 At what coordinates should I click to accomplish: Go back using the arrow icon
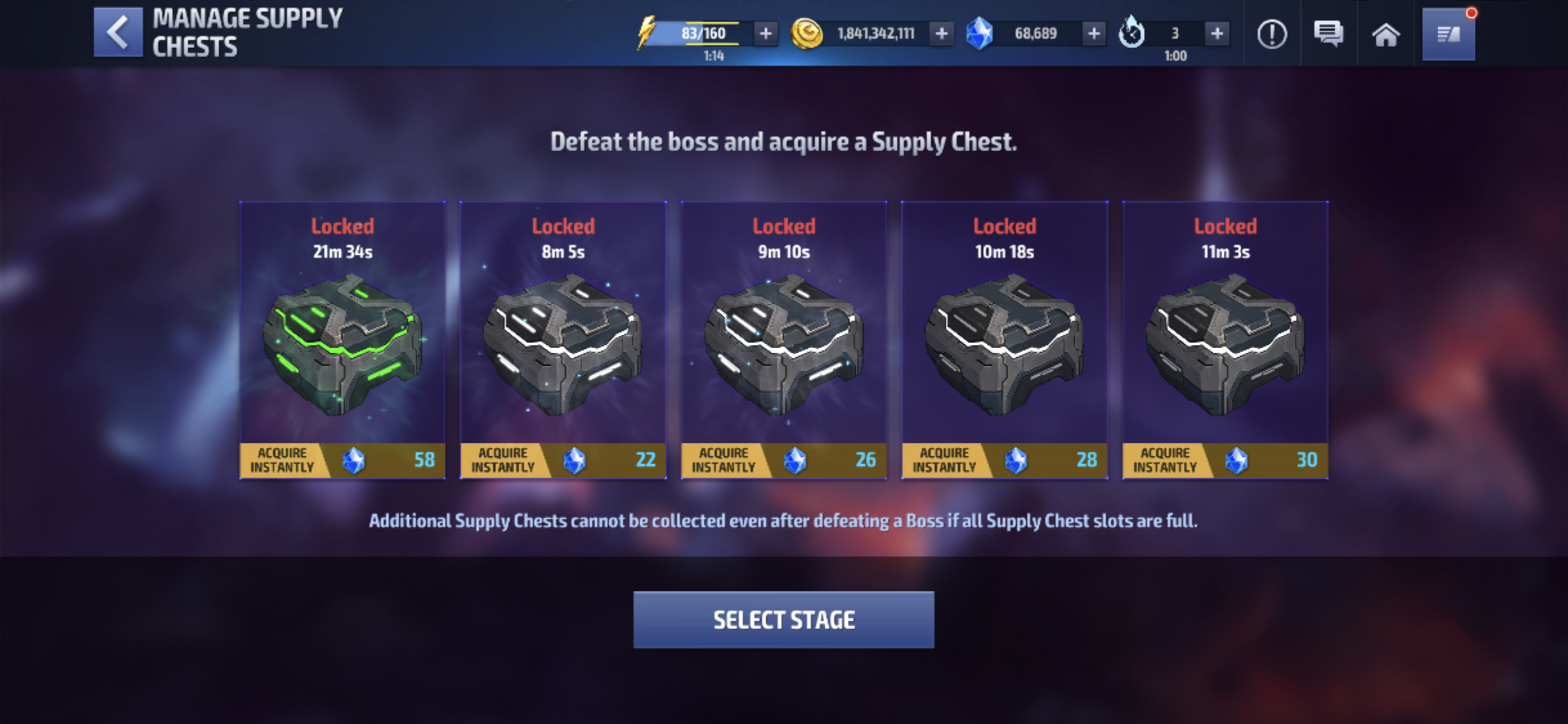point(118,32)
